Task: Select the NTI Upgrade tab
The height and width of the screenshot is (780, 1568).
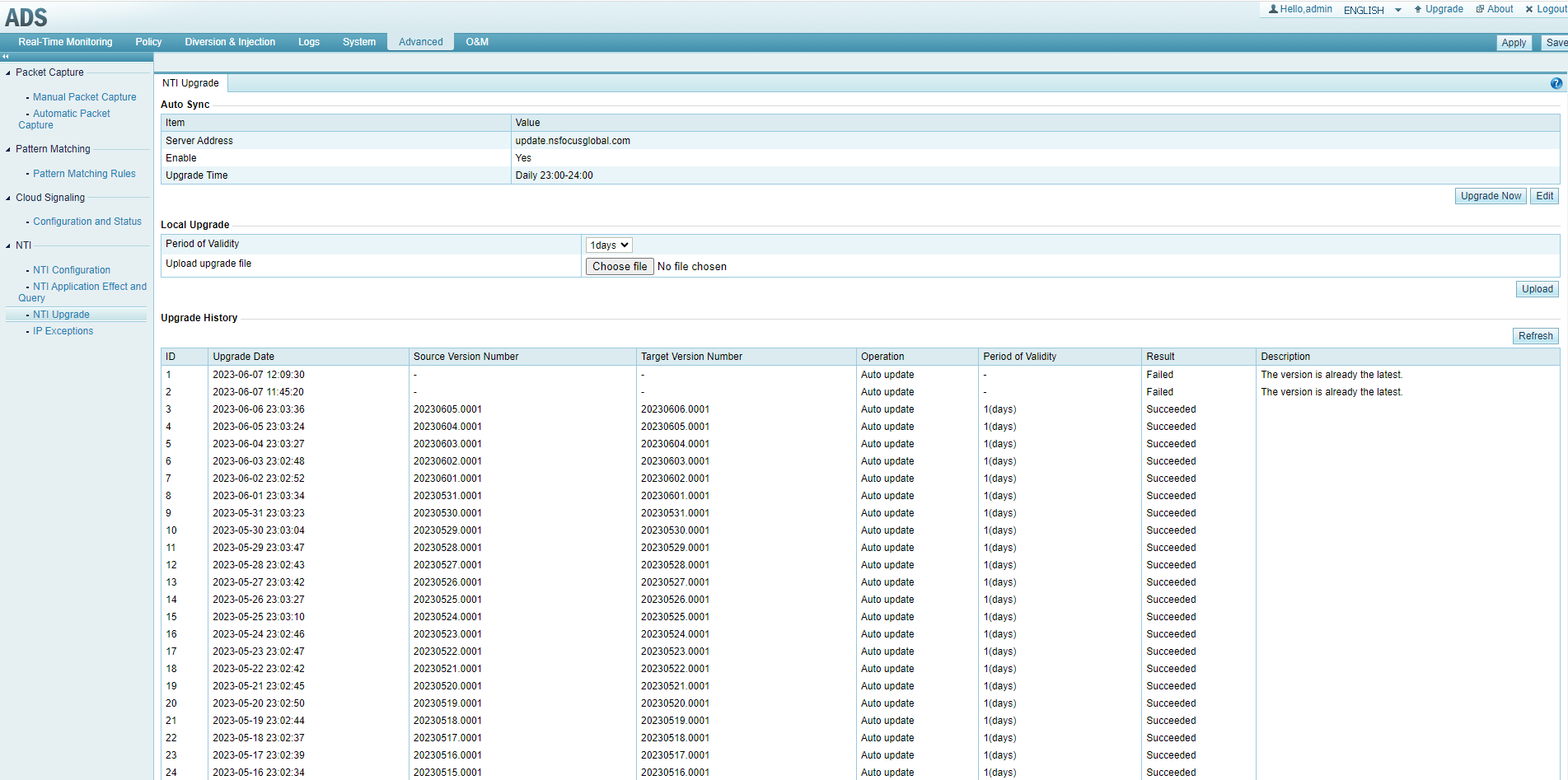Action: point(190,83)
